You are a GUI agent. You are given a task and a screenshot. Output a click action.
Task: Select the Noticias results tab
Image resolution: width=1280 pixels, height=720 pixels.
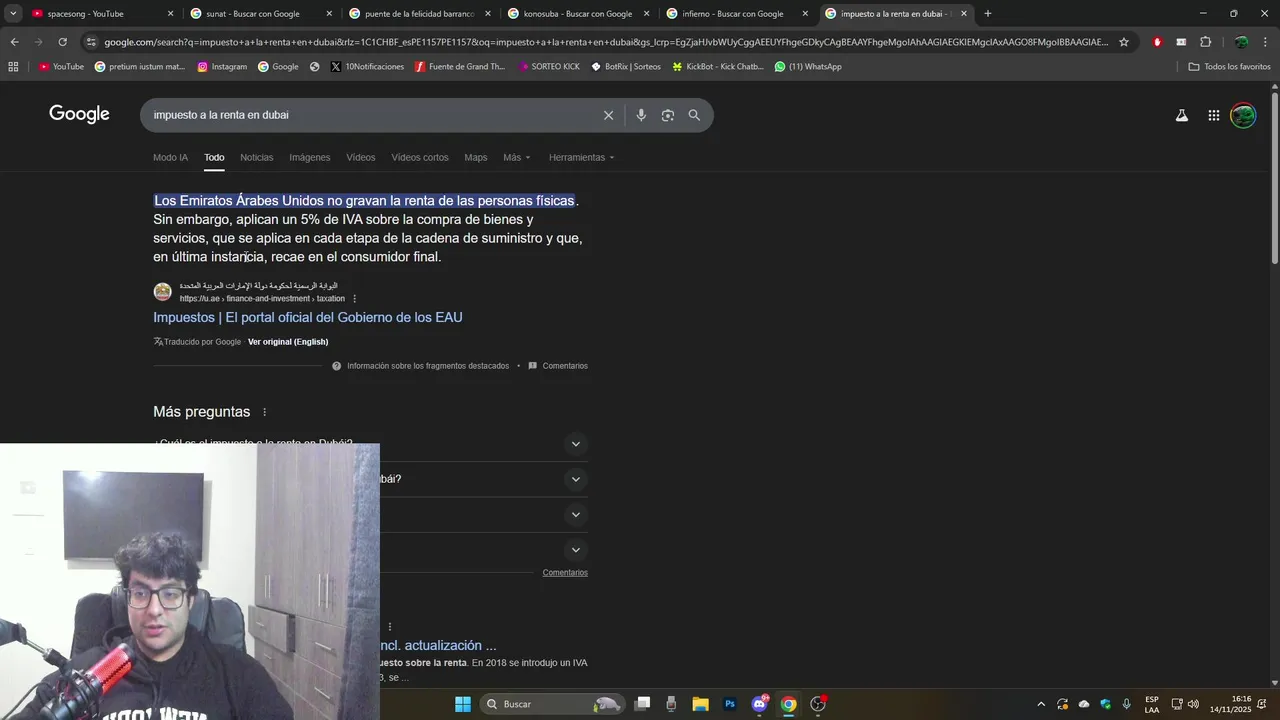click(256, 157)
